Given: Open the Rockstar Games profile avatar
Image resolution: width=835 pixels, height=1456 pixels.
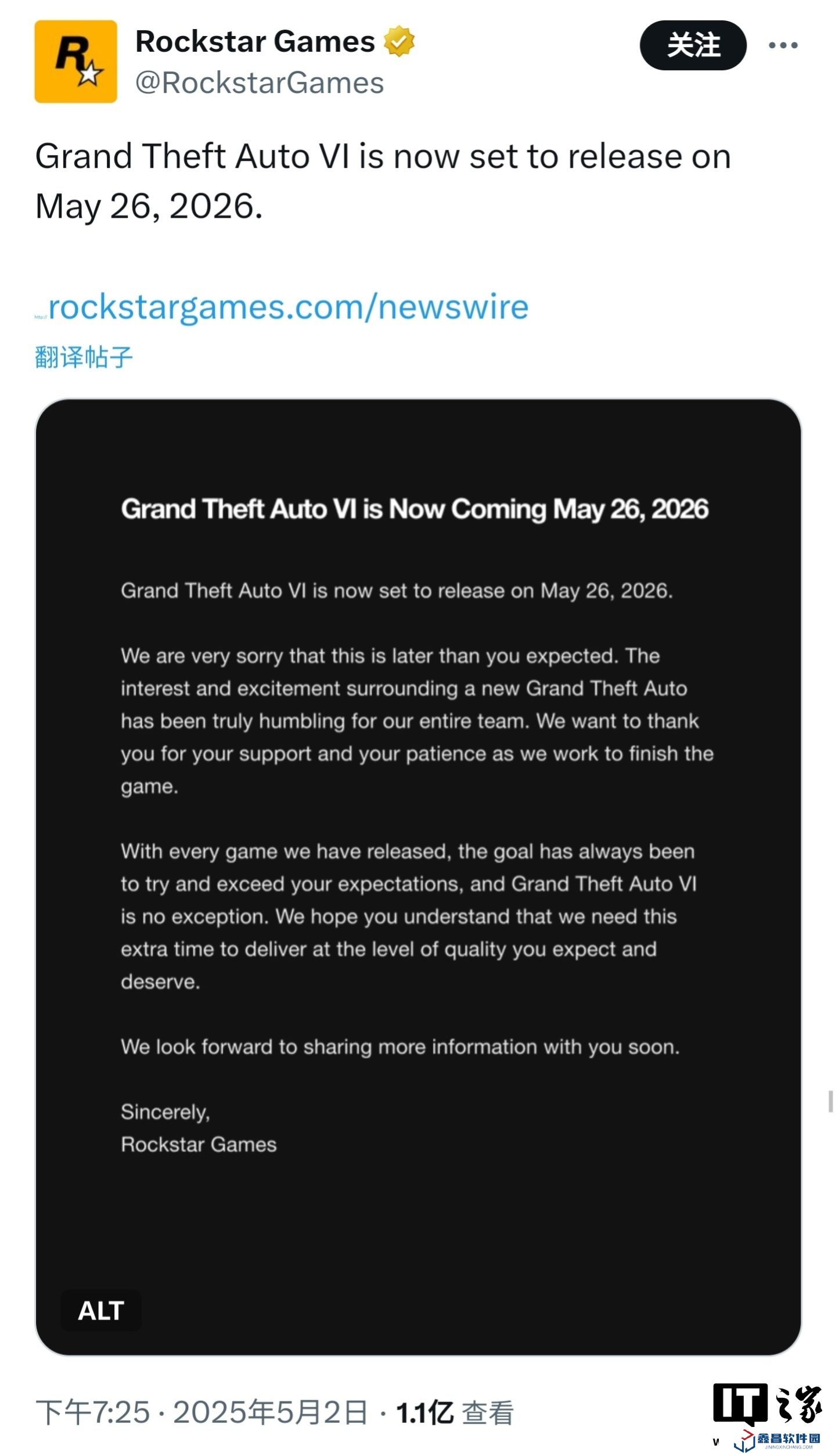Looking at the screenshot, I should 75,62.
